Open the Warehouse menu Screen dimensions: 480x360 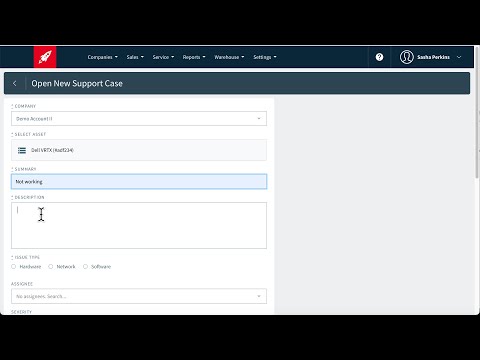tap(229, 57)
